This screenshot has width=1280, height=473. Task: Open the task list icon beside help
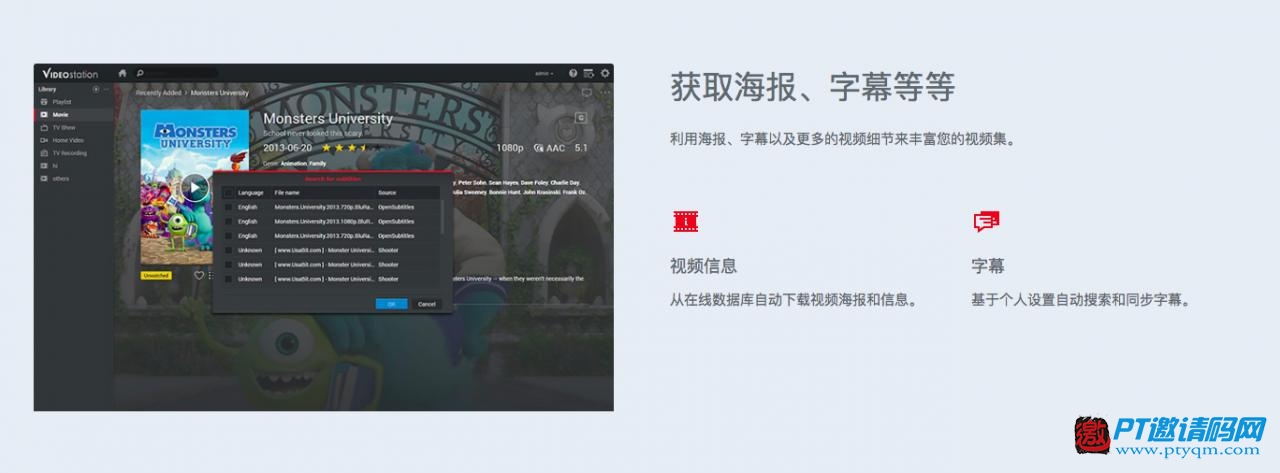(x=589, y=73)
